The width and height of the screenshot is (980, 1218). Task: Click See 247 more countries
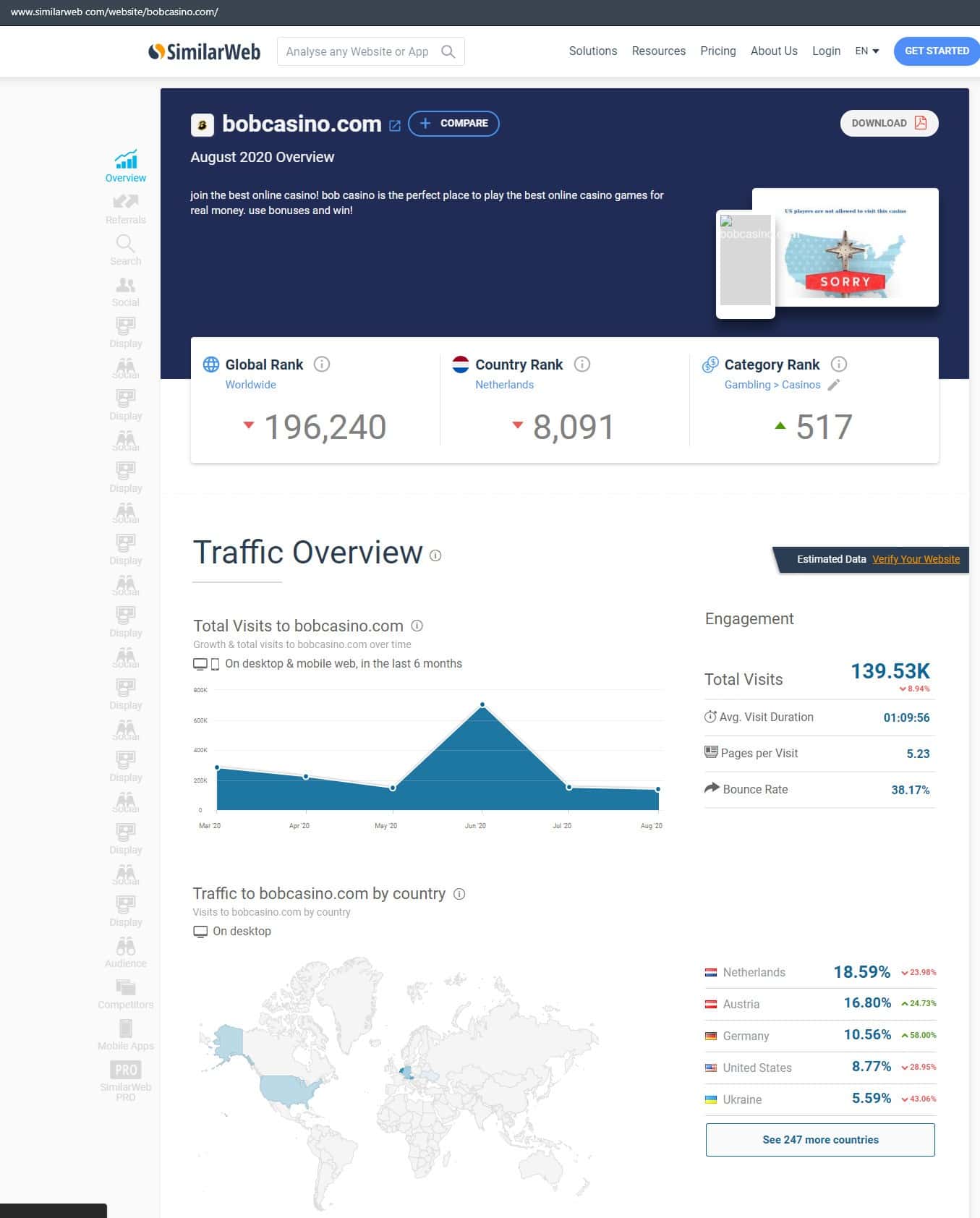coord(820,1139)
